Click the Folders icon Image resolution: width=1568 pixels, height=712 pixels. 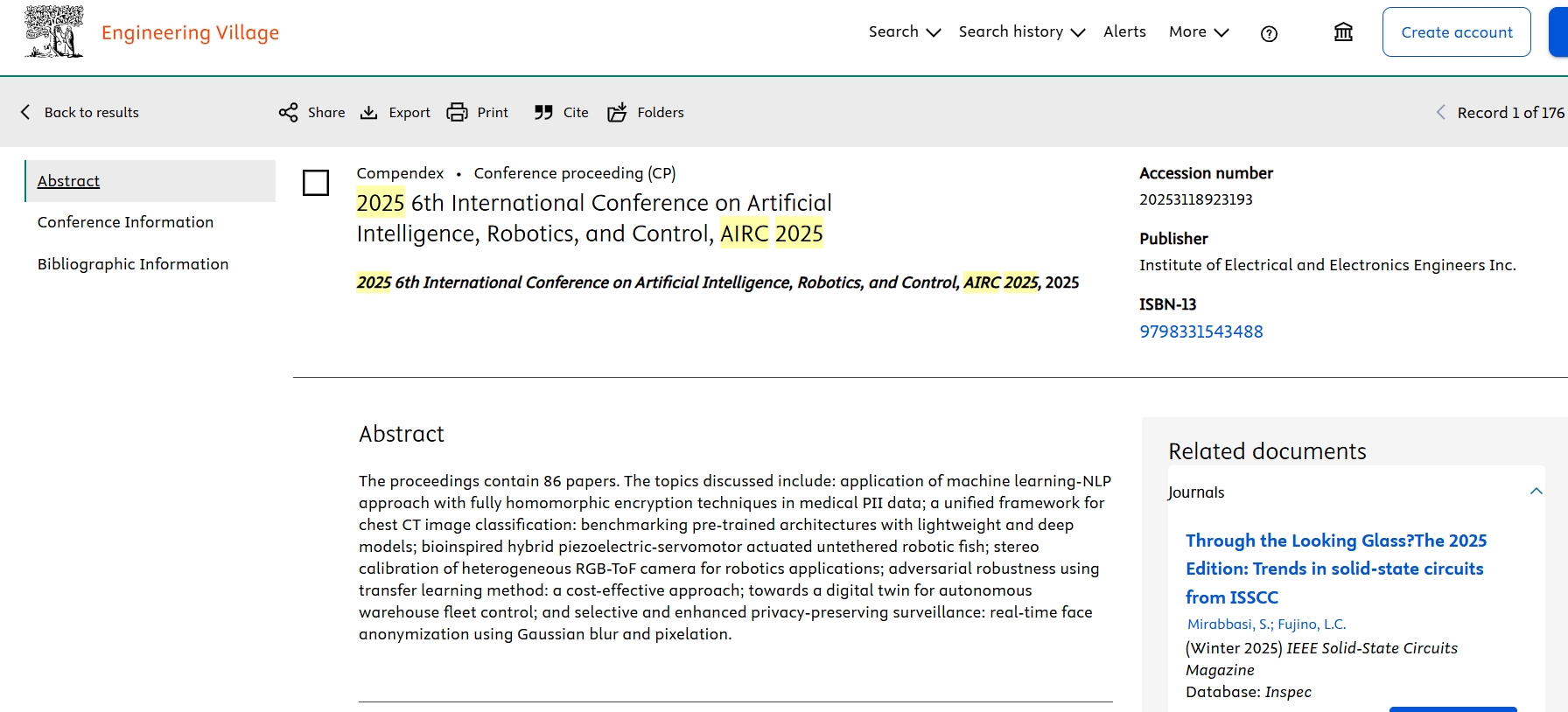click(x=617, y=113)
